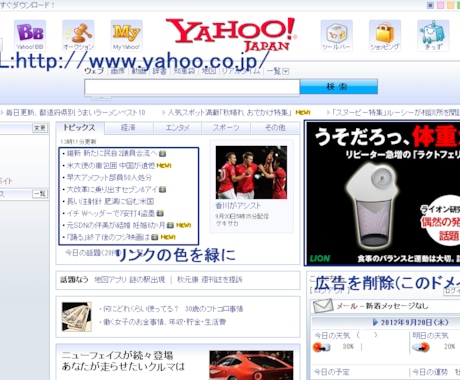
Task: Open headline イチ Wヘッダーで7安打4盗塁
Action: click(110, 213)
